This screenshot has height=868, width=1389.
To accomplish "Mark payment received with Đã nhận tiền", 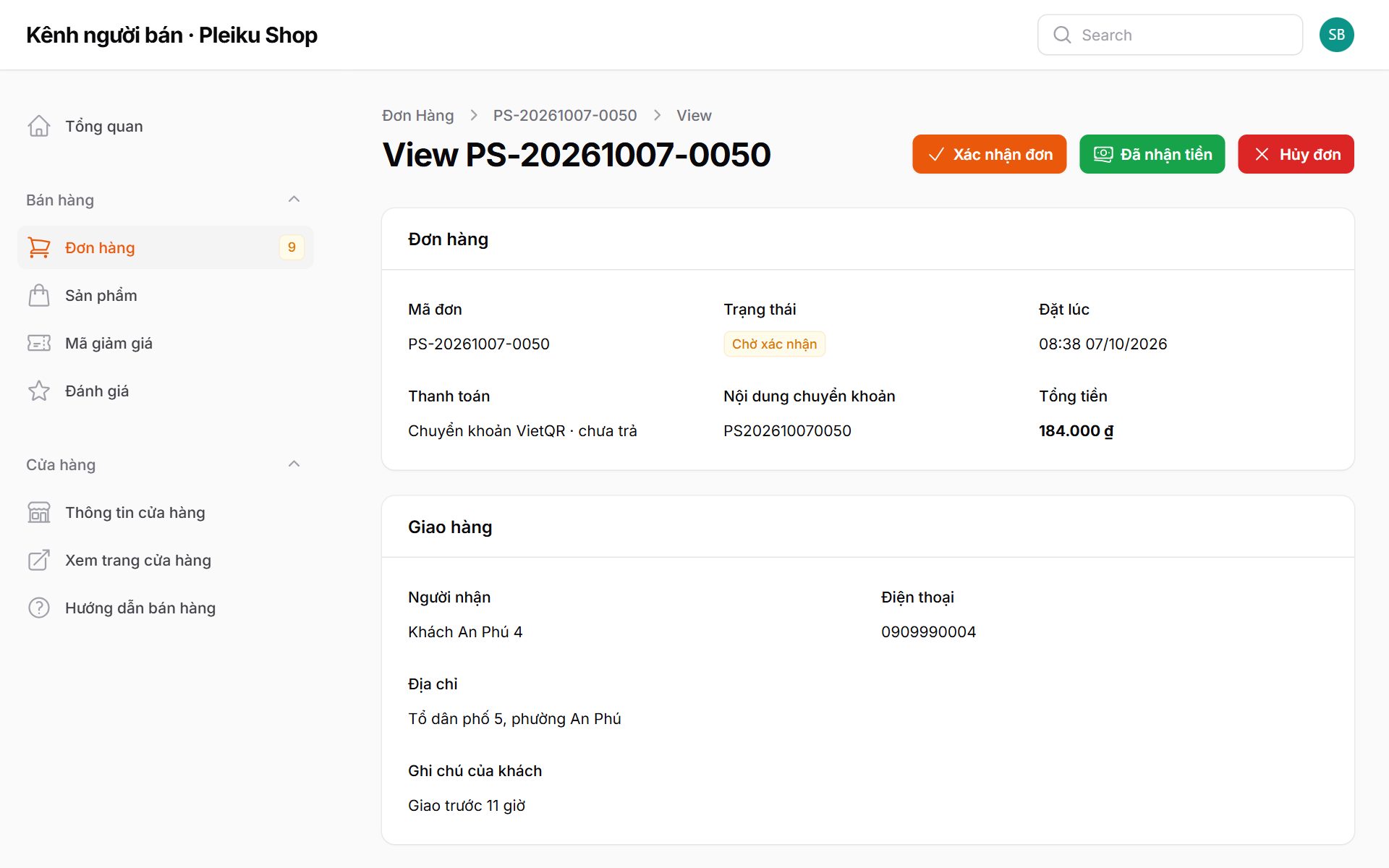I will (1152, 154).
